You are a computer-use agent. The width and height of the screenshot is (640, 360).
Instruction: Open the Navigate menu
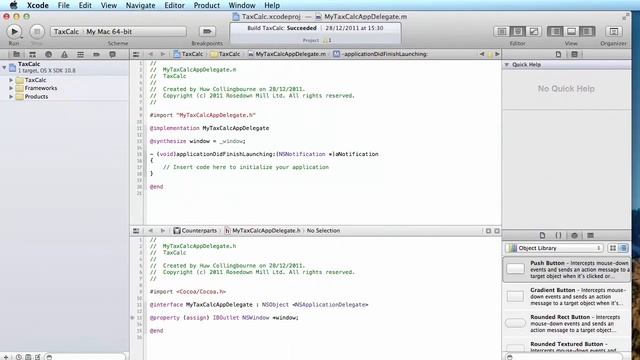coord(140,5)
